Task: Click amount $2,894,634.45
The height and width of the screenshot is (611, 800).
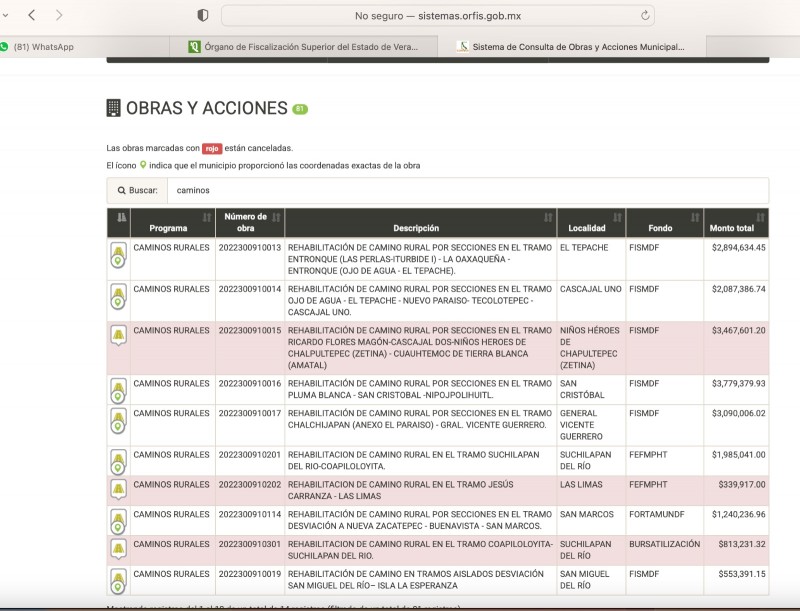Action: click(739, 247)
